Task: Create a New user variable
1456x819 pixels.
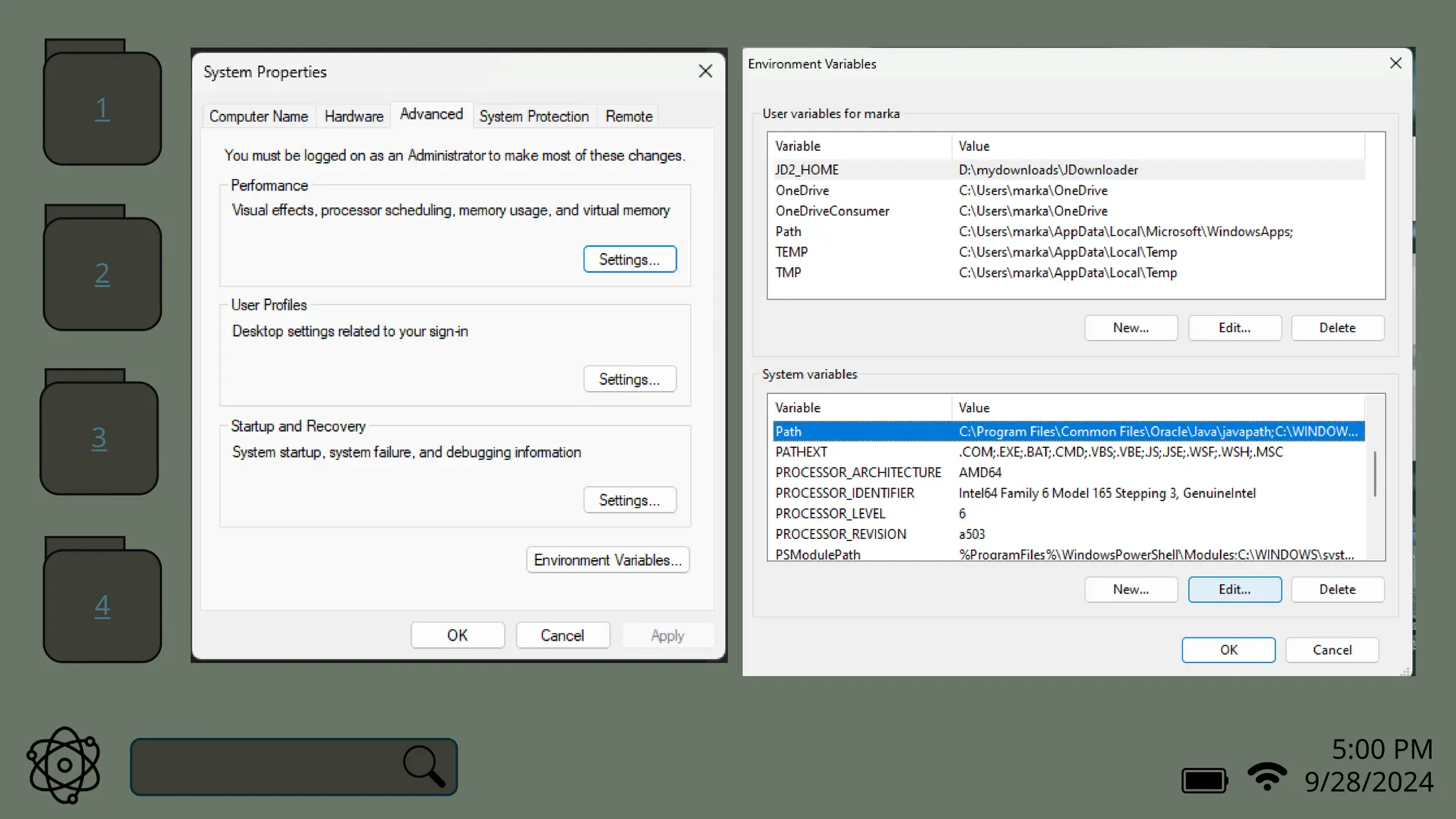Action: [1130, 328]
